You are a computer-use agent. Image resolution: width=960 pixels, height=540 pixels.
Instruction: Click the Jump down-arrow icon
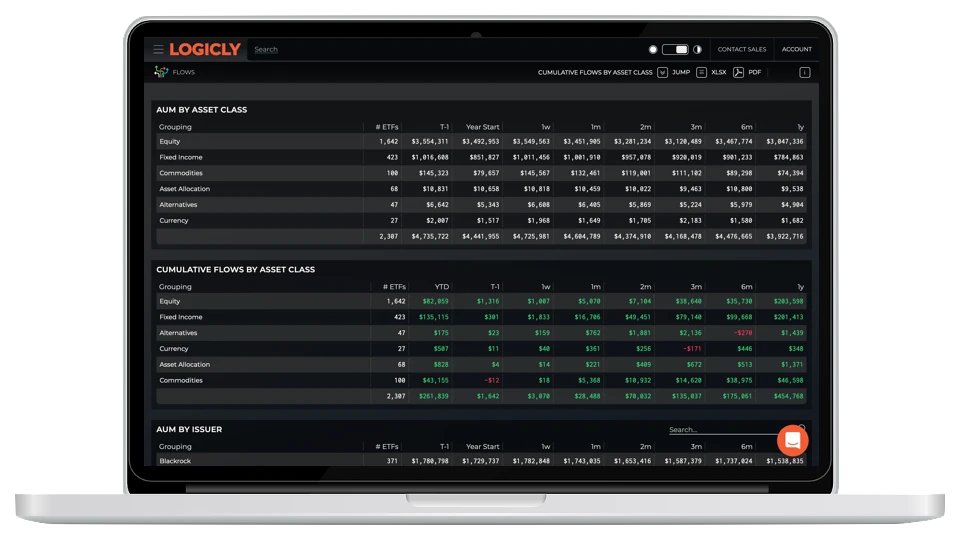click(x=662, y=72)
